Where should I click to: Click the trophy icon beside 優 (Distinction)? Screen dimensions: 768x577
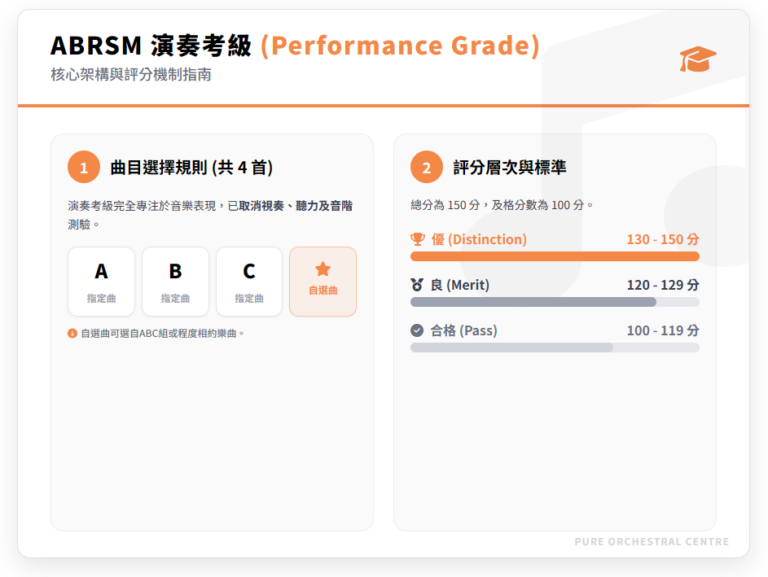click(417, 239)
